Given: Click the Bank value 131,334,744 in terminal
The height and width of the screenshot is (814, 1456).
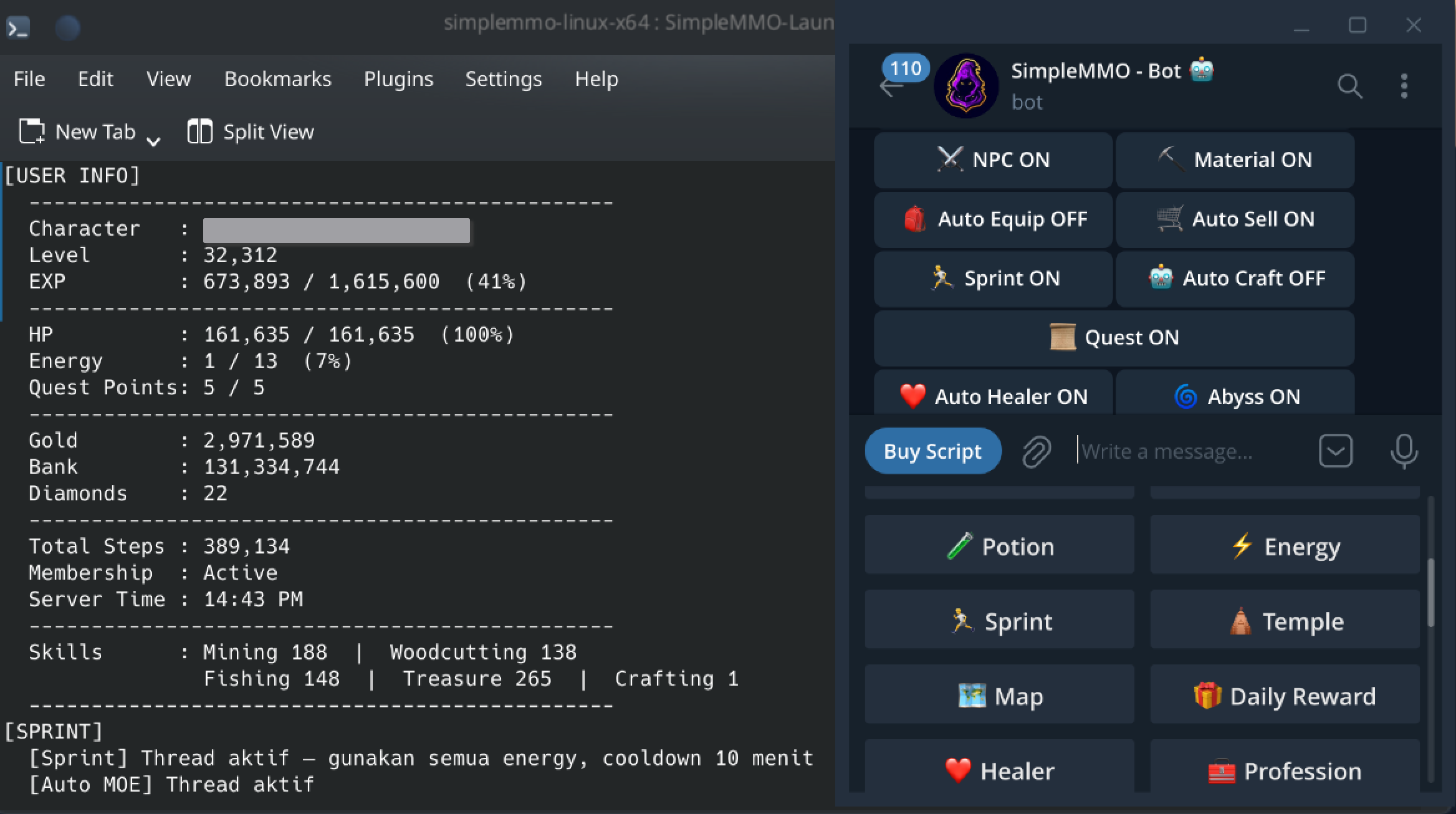Looking at the screenshot, I should coord(272,467).
